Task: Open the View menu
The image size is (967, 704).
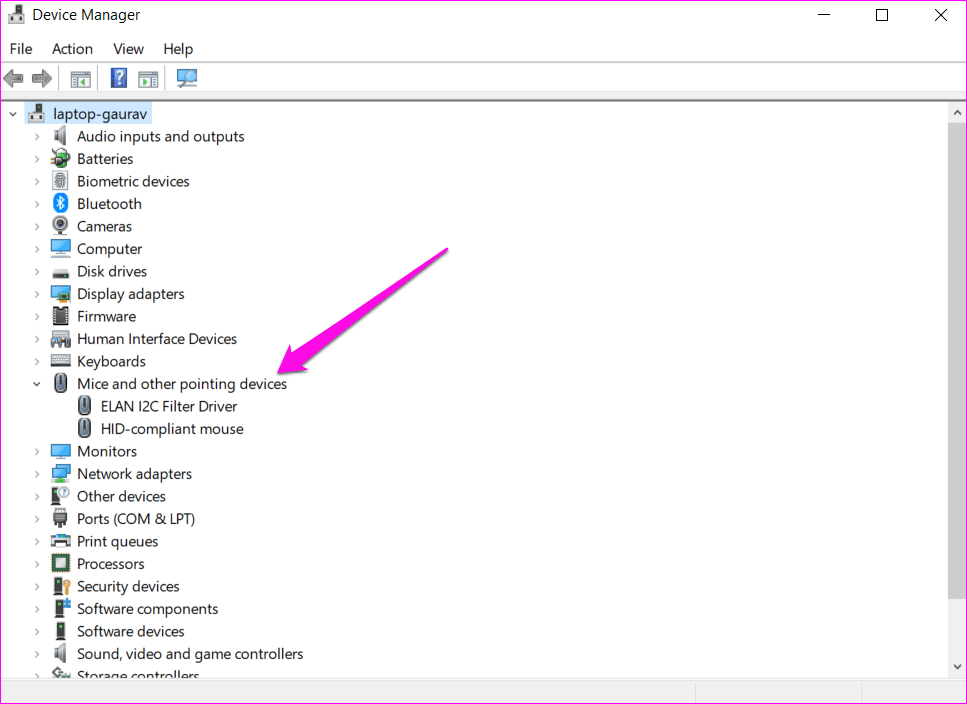Action: tap(128, 49)
